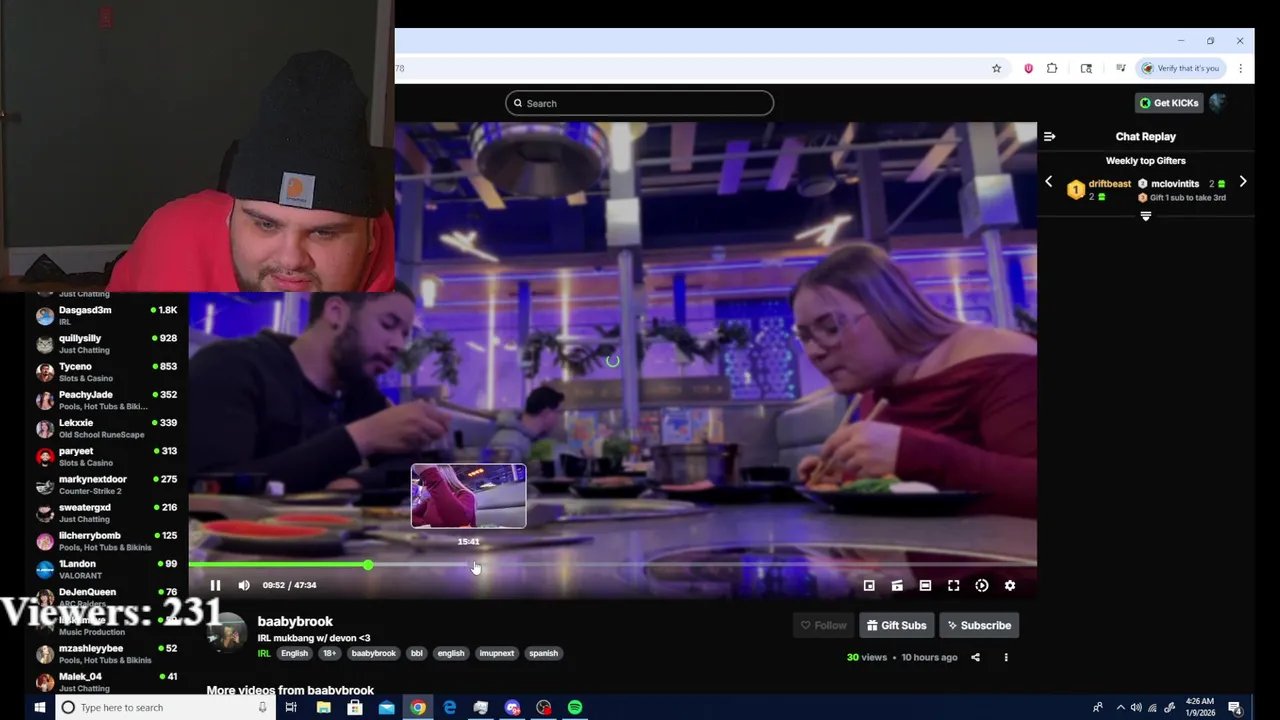Open the Chrome extensions puzzle icon
The width and height of the screenshot is (1280, 720).
point(1052,68)
